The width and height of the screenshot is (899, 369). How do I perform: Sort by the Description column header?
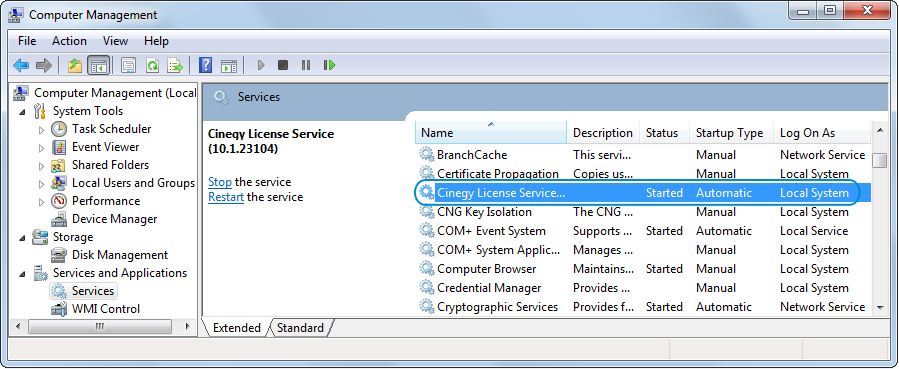pos(603,132)
